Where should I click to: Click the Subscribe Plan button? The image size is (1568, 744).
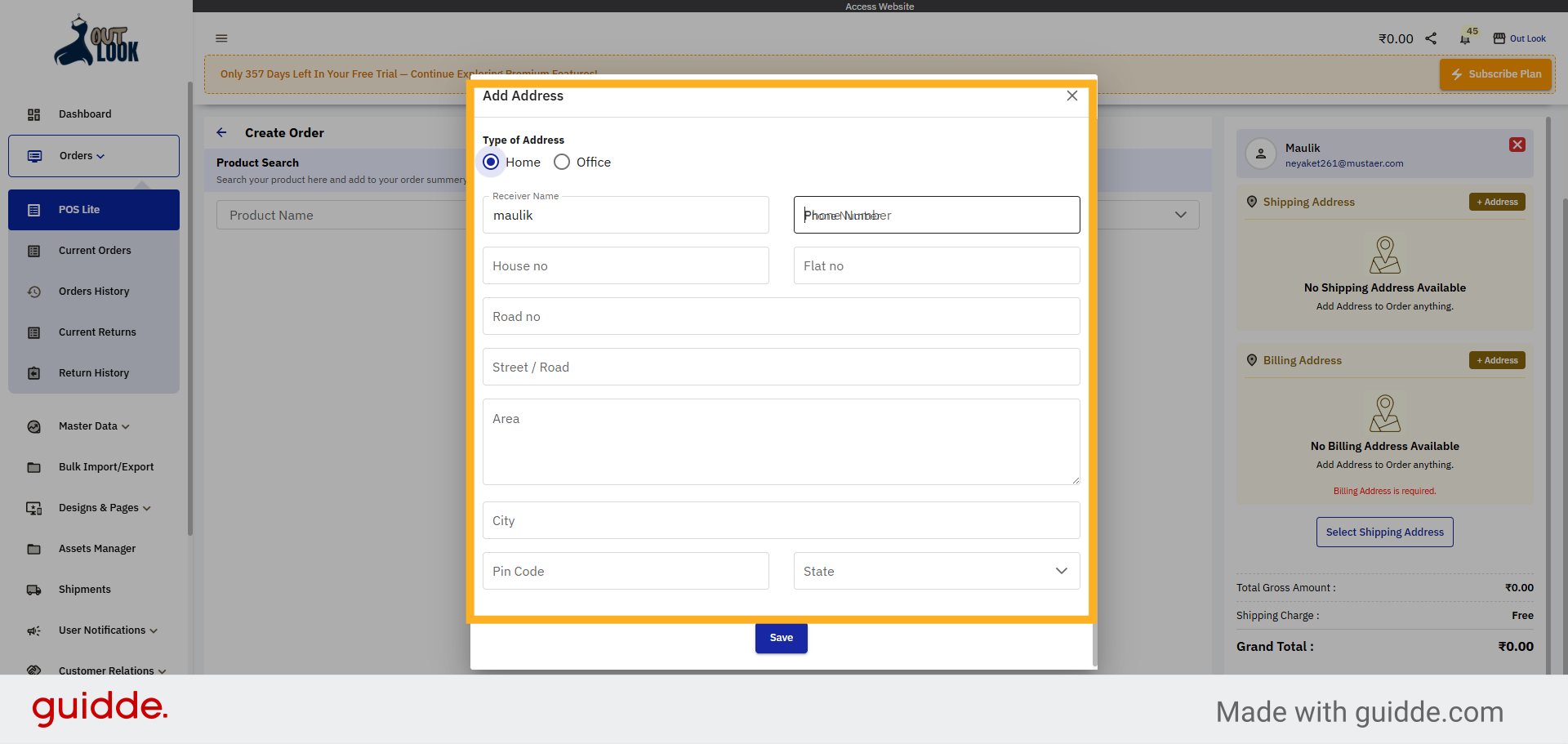tap(1495, 74)
